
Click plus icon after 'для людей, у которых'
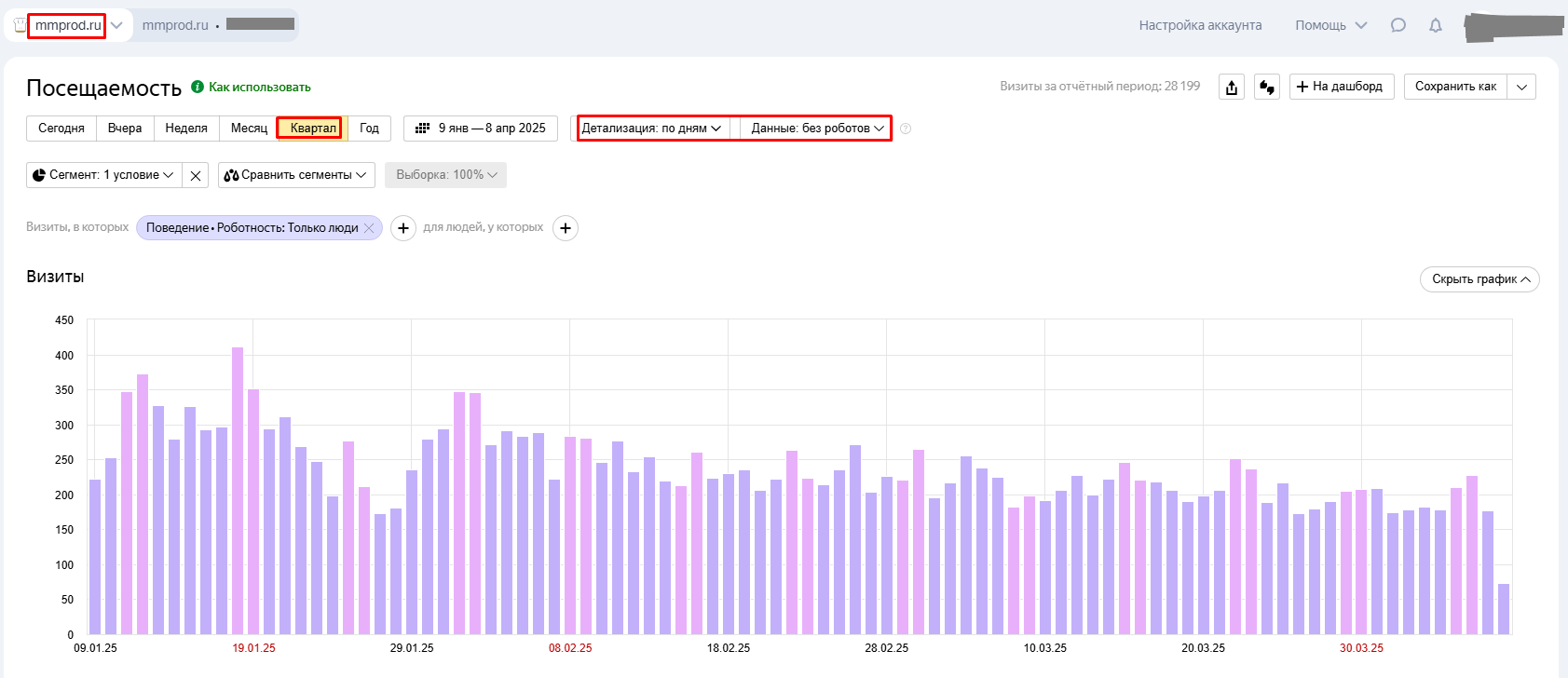566,228
